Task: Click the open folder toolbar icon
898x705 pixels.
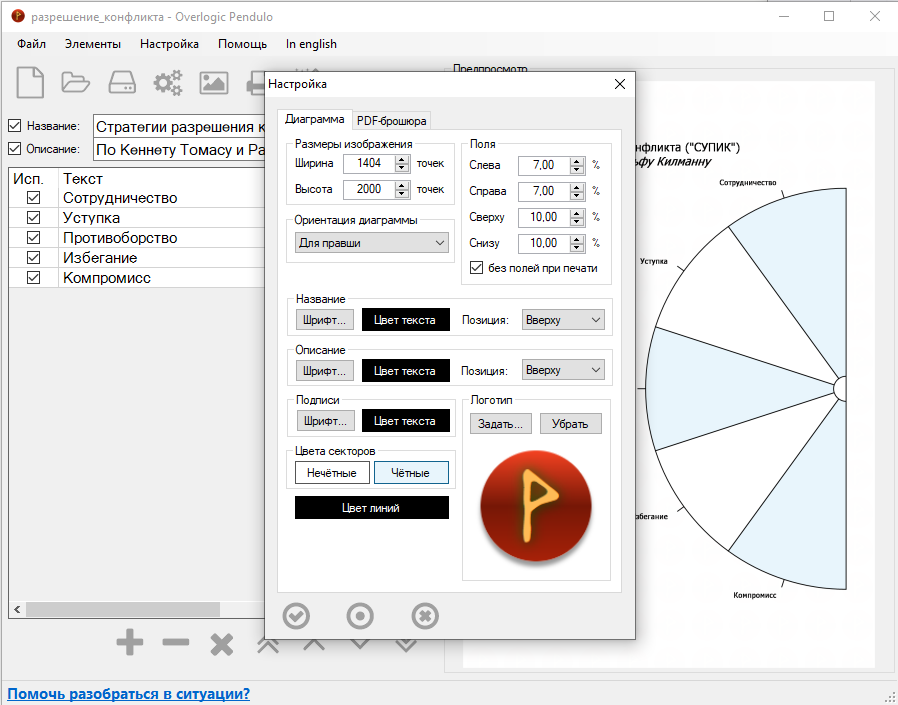Action: pyautogui.click(x=75, y=82)
